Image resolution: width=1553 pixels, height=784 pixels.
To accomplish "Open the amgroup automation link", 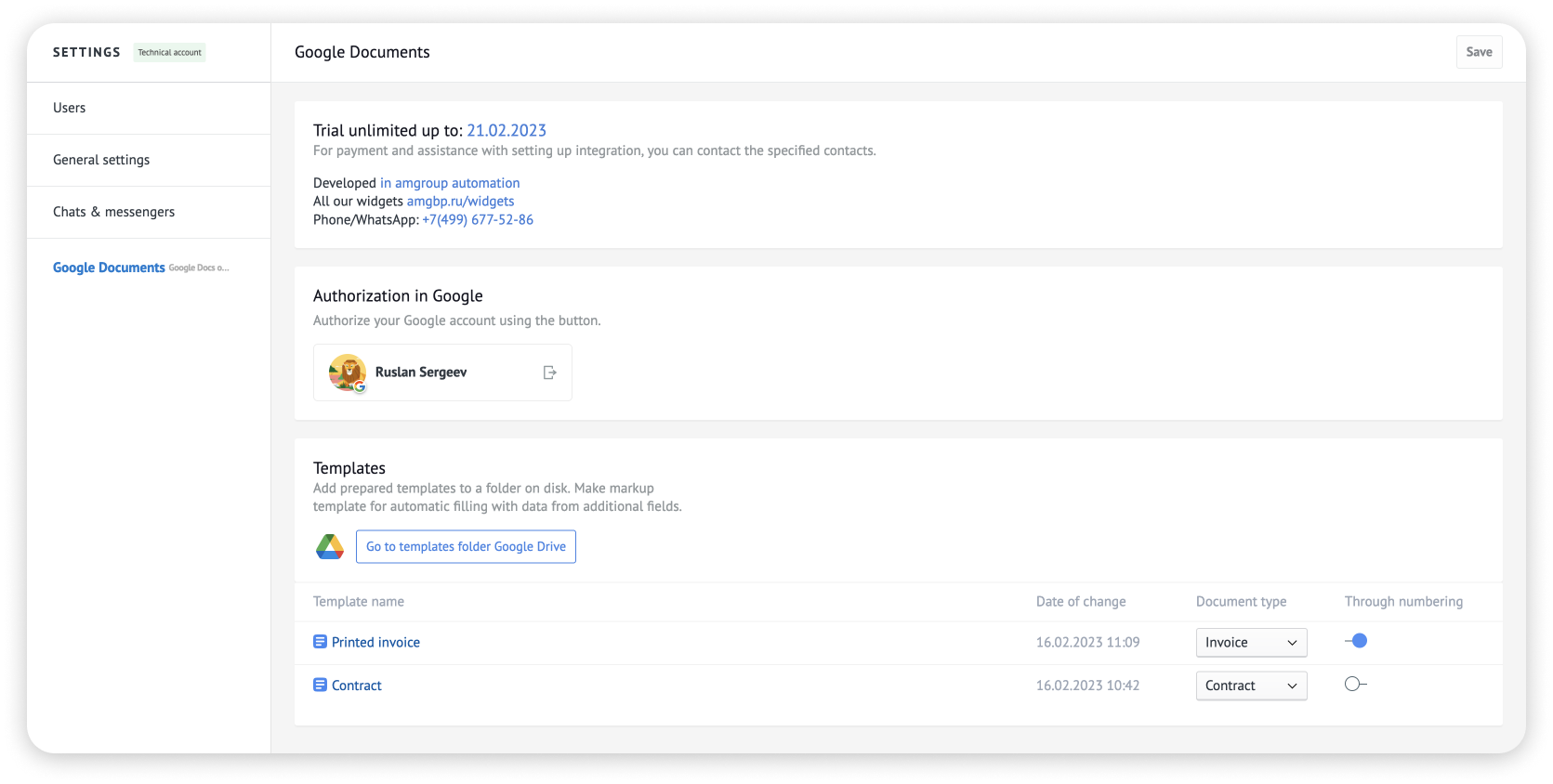I will point(450,183).
